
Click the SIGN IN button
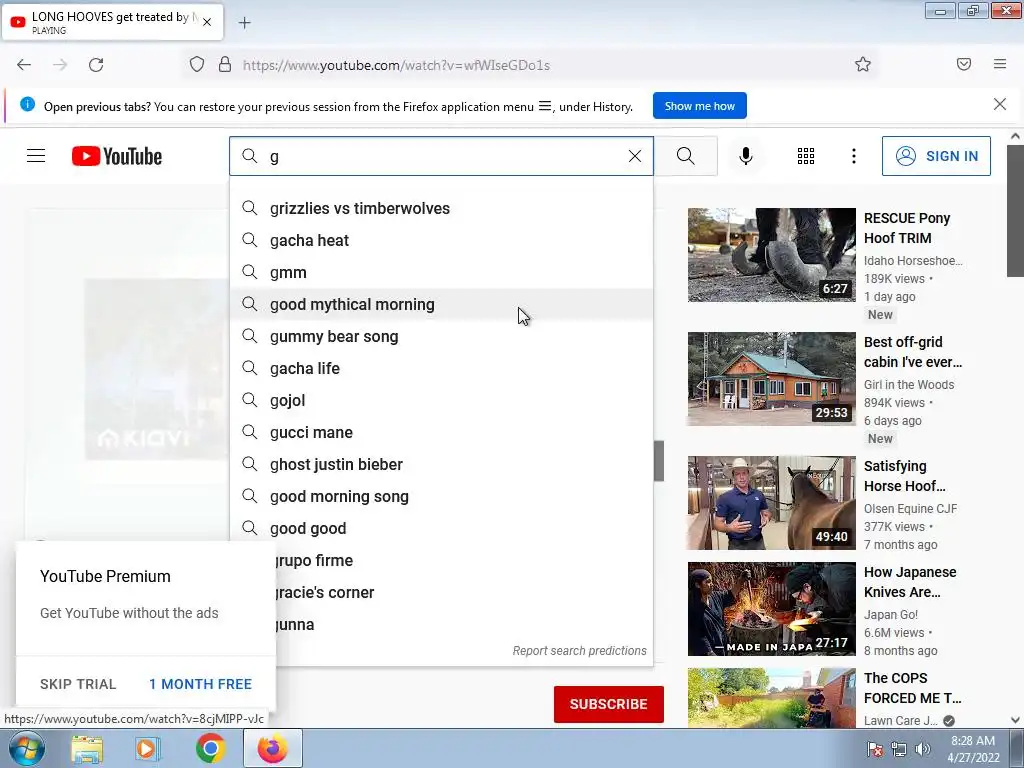pyautogui.click(x=936, y=156)
